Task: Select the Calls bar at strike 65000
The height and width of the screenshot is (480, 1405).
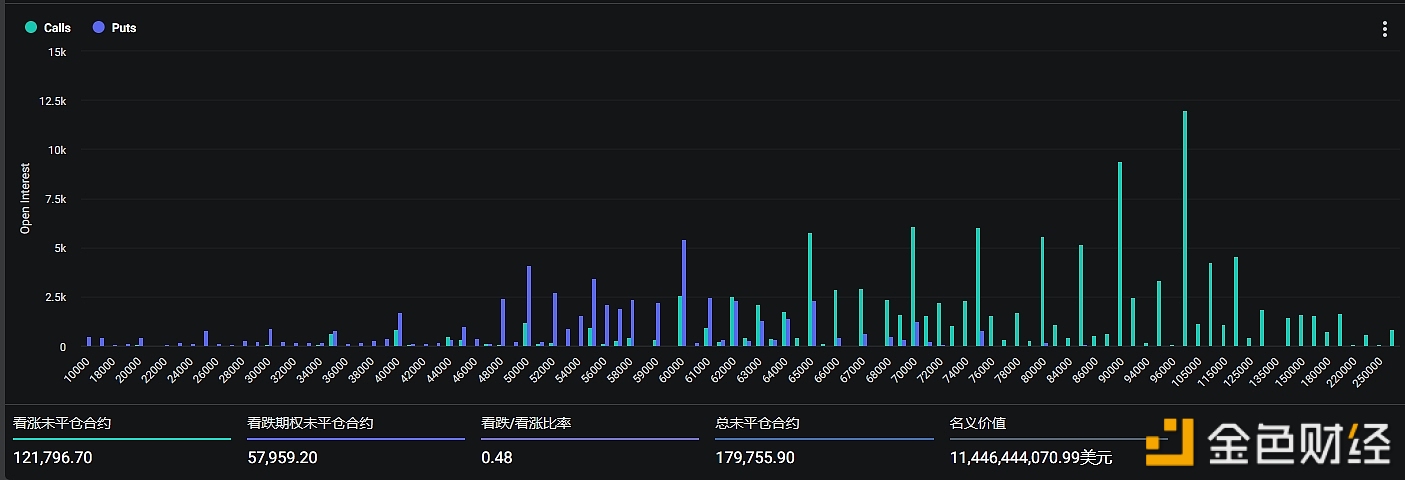Action: click(810, 290)
